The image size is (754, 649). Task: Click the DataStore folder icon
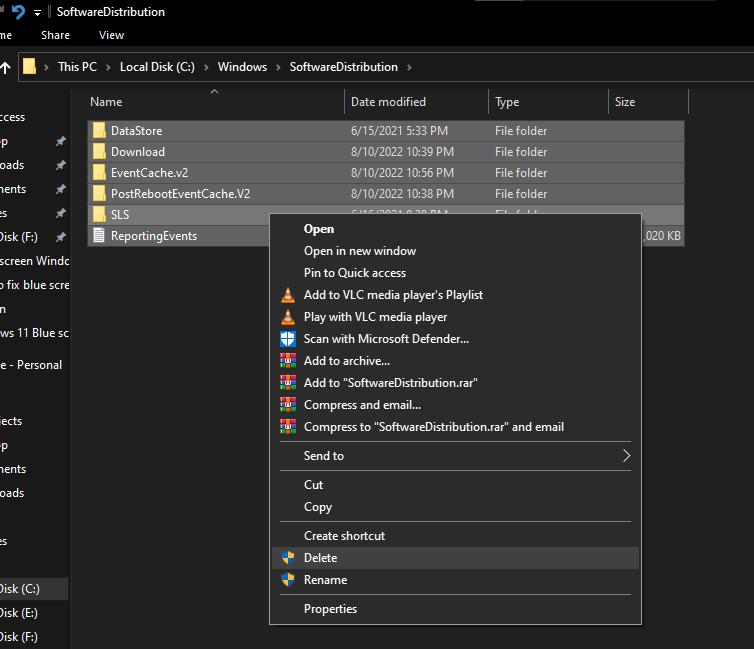pyautogui.click(x=99, y=131)
